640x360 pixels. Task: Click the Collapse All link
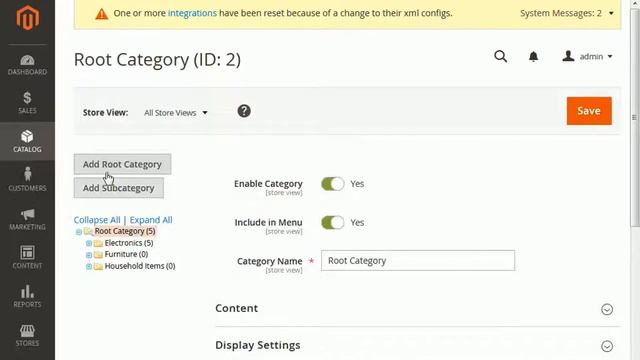[x=97, y=220]
